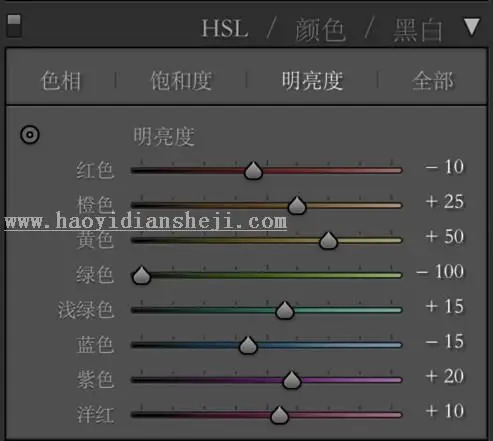The width and height of the screenshot is (493, 441).
Task: Click the 浅绿色 value field showing +15
Action: (x=445, y=307)
